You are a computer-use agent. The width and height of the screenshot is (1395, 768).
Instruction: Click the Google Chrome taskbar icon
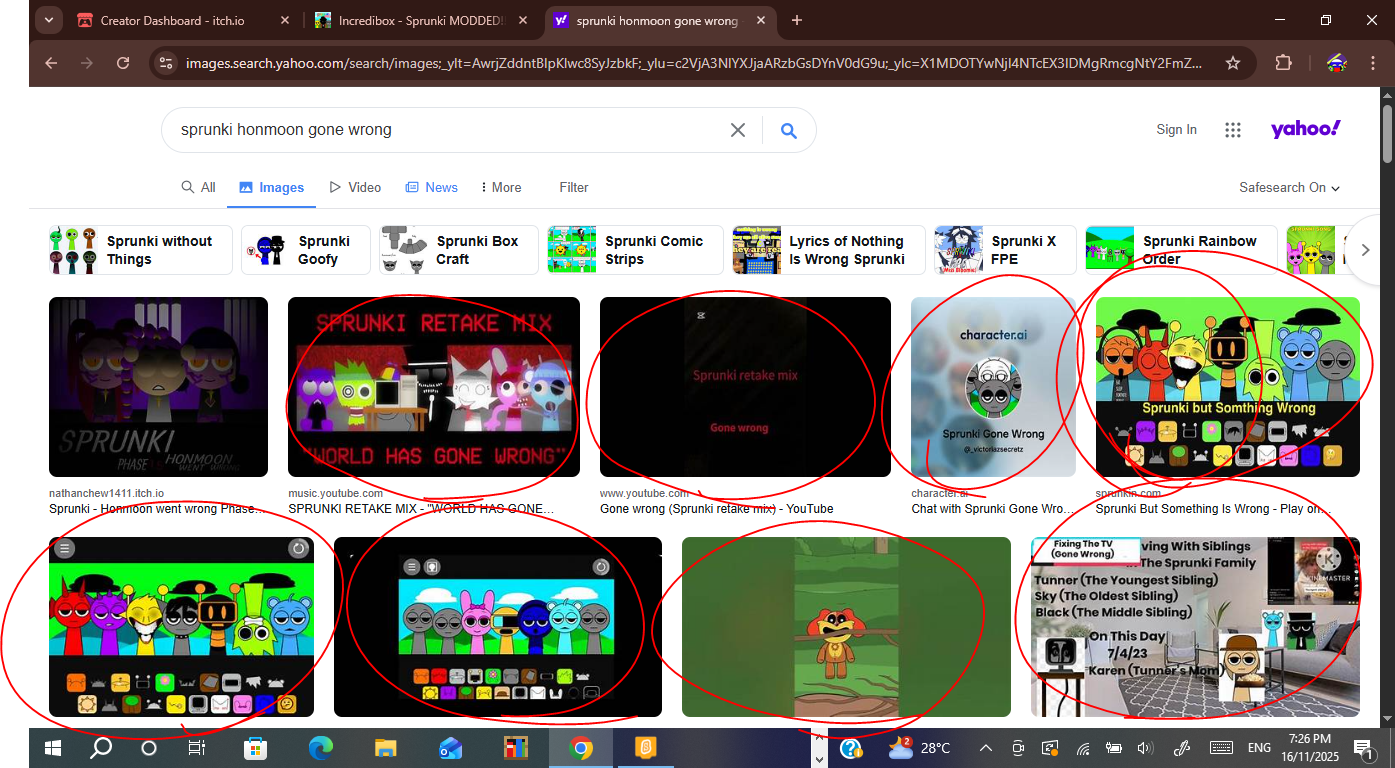[581, 748]
